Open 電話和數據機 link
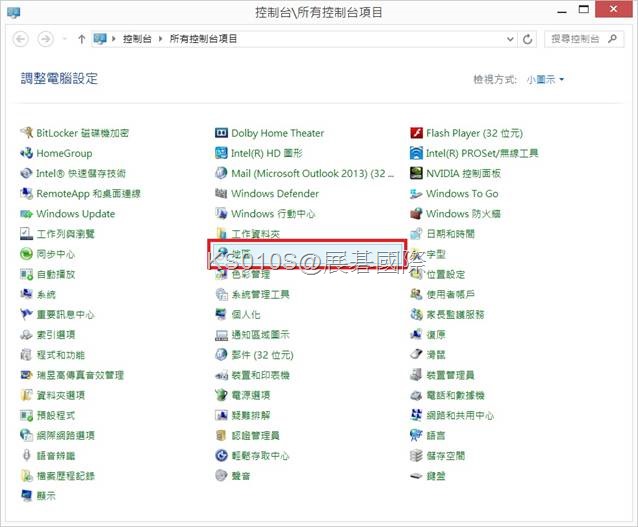 pos(455,395)
